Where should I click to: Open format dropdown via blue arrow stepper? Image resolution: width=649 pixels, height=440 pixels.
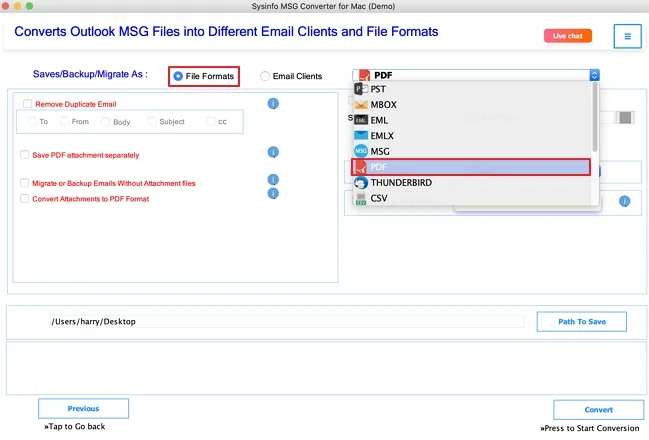pos(594,75)
